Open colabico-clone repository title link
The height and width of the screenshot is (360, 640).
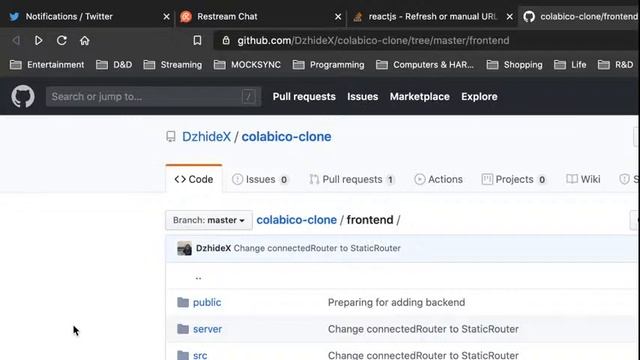click(286, 137)
